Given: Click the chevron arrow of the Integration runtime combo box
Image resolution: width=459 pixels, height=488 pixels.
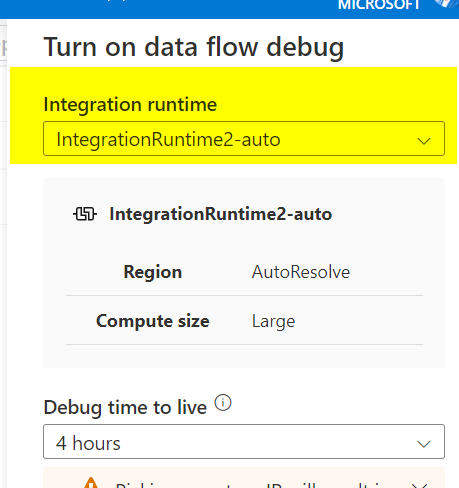Looking at the screenshot, I should click(424, 141).
